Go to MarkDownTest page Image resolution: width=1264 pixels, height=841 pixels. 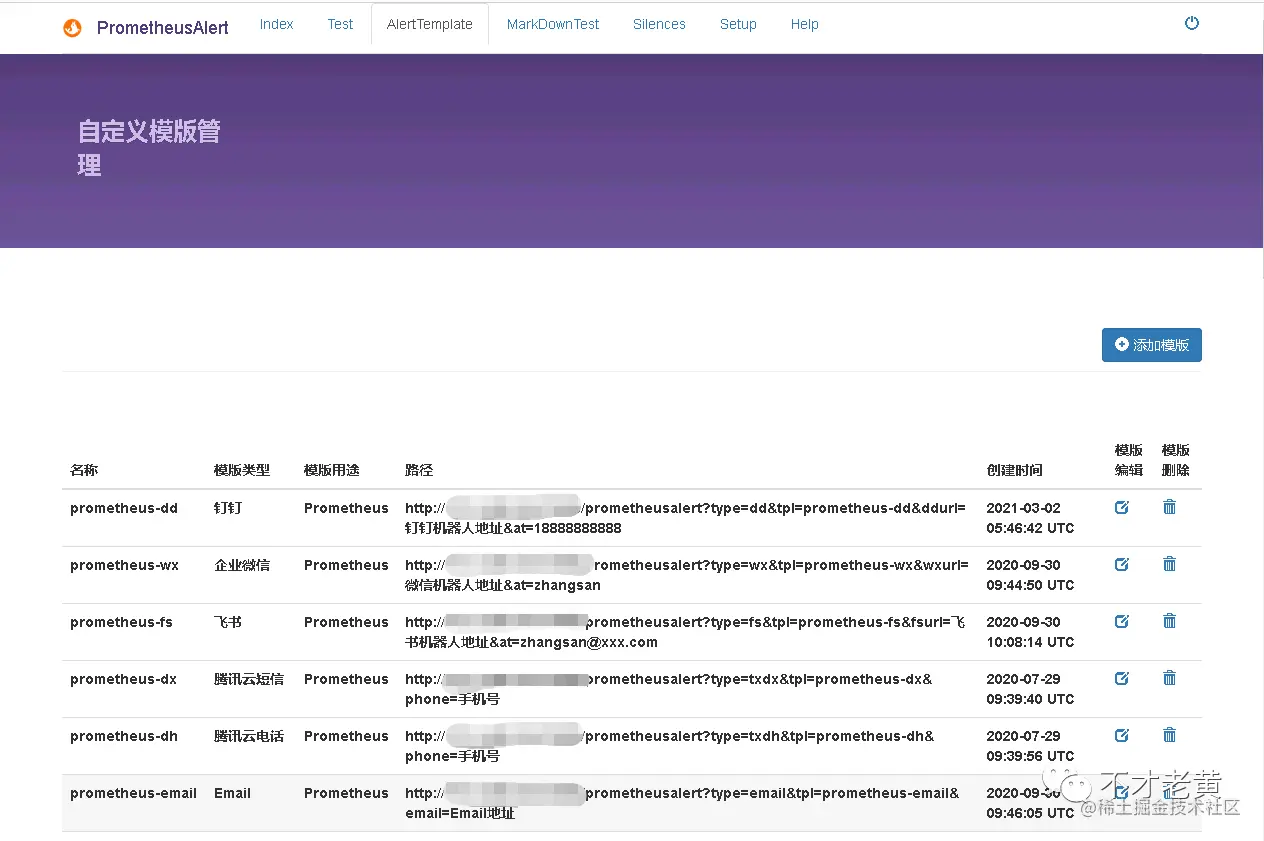(553, 24)
